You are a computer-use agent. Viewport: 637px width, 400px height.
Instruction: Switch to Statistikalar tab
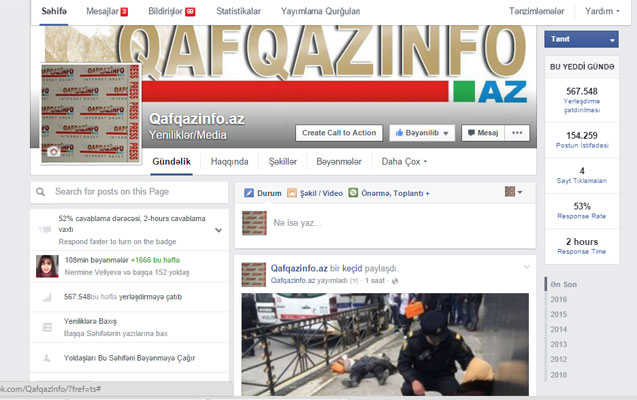tap(238, 11)
